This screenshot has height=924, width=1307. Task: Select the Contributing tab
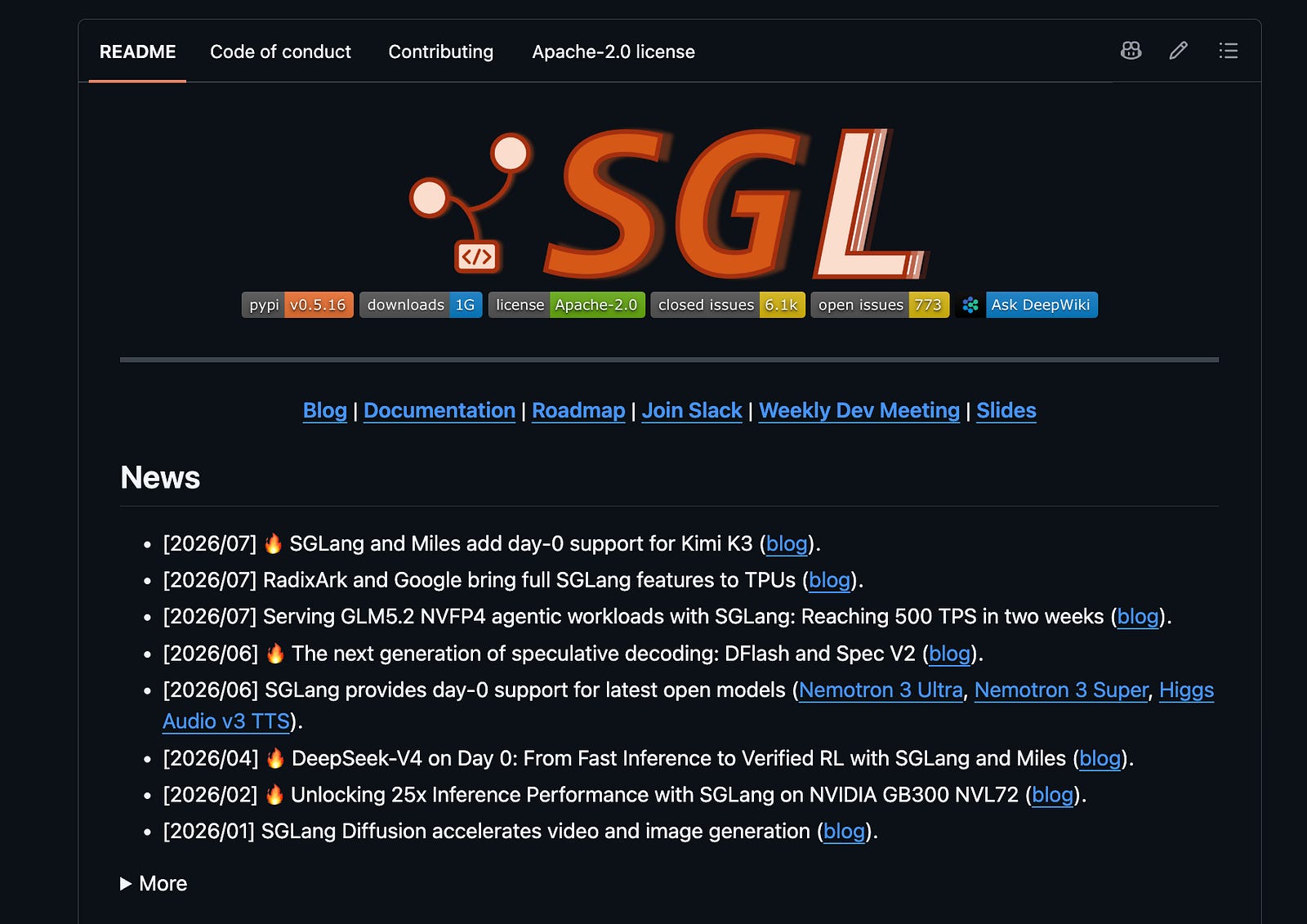pyautogui.click(x=440, y=51)
